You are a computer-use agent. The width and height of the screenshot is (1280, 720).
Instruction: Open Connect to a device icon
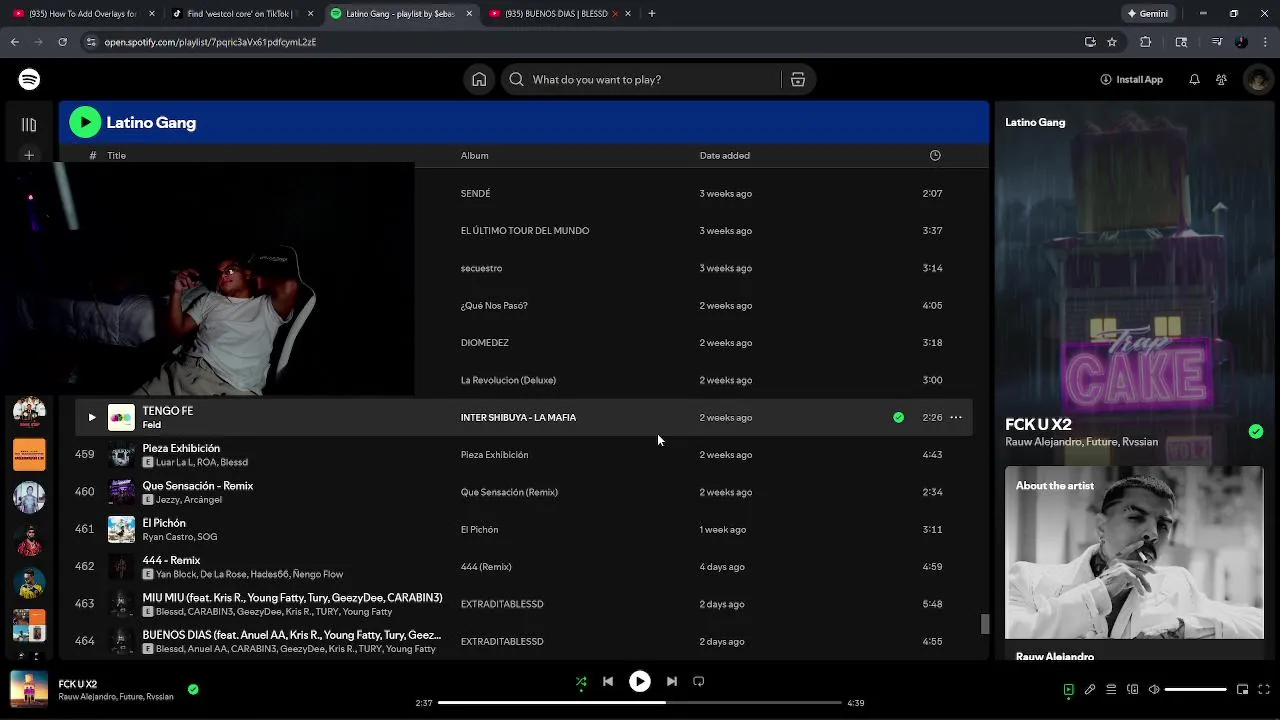click(1132, 689)
